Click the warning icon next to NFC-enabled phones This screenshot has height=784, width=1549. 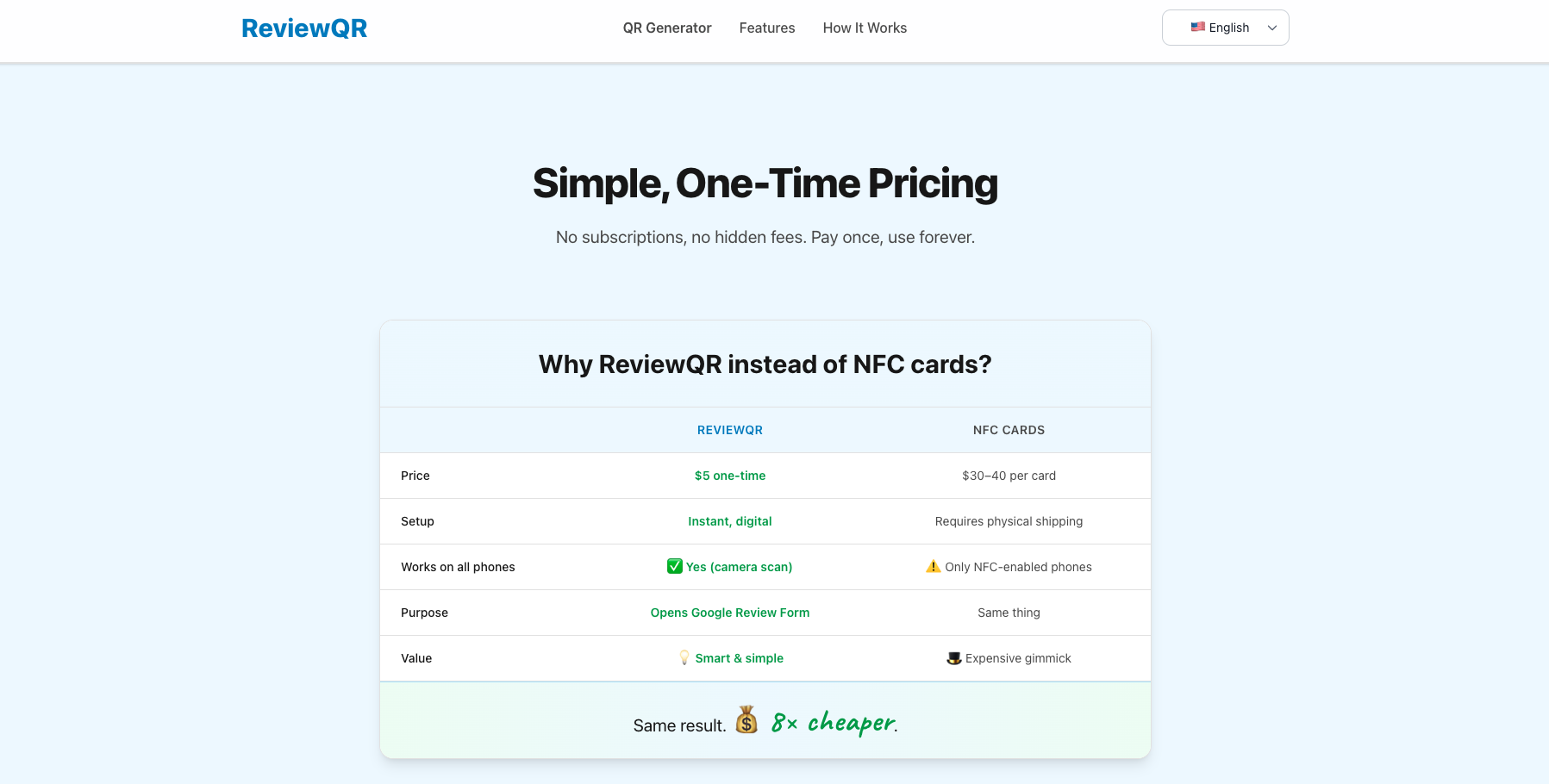[932, 566]
